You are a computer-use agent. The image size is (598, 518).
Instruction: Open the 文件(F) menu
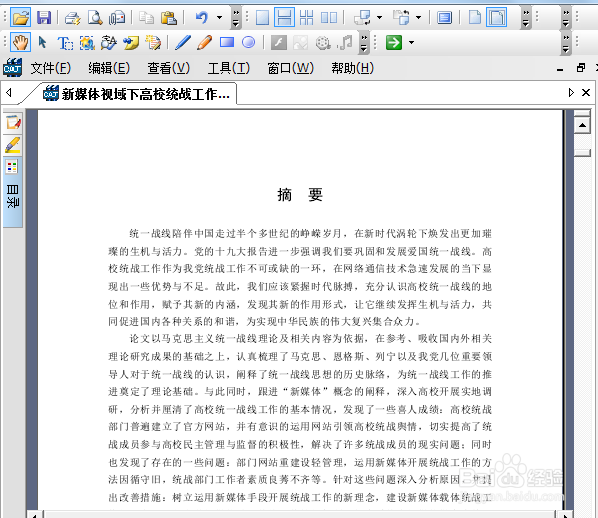pos(51,69)
